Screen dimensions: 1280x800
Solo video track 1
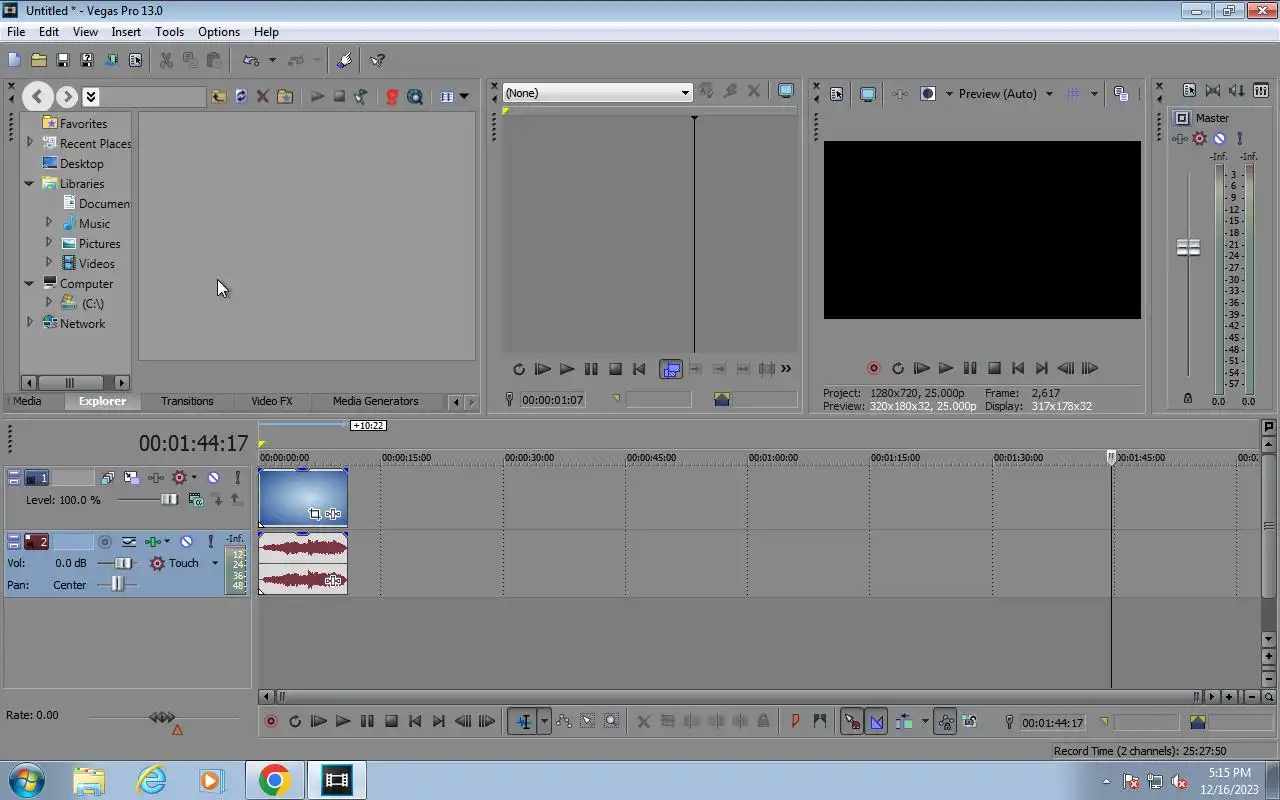(x=237, y=478)
